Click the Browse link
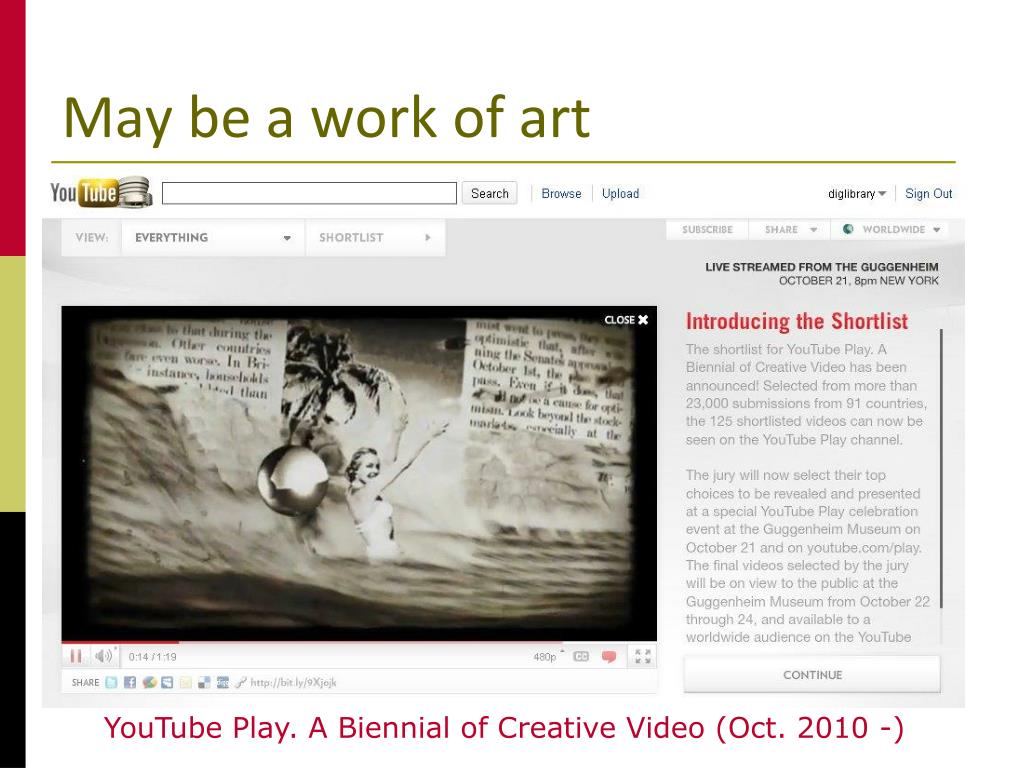Viewport: 1024px width, 768px height. 561,194
